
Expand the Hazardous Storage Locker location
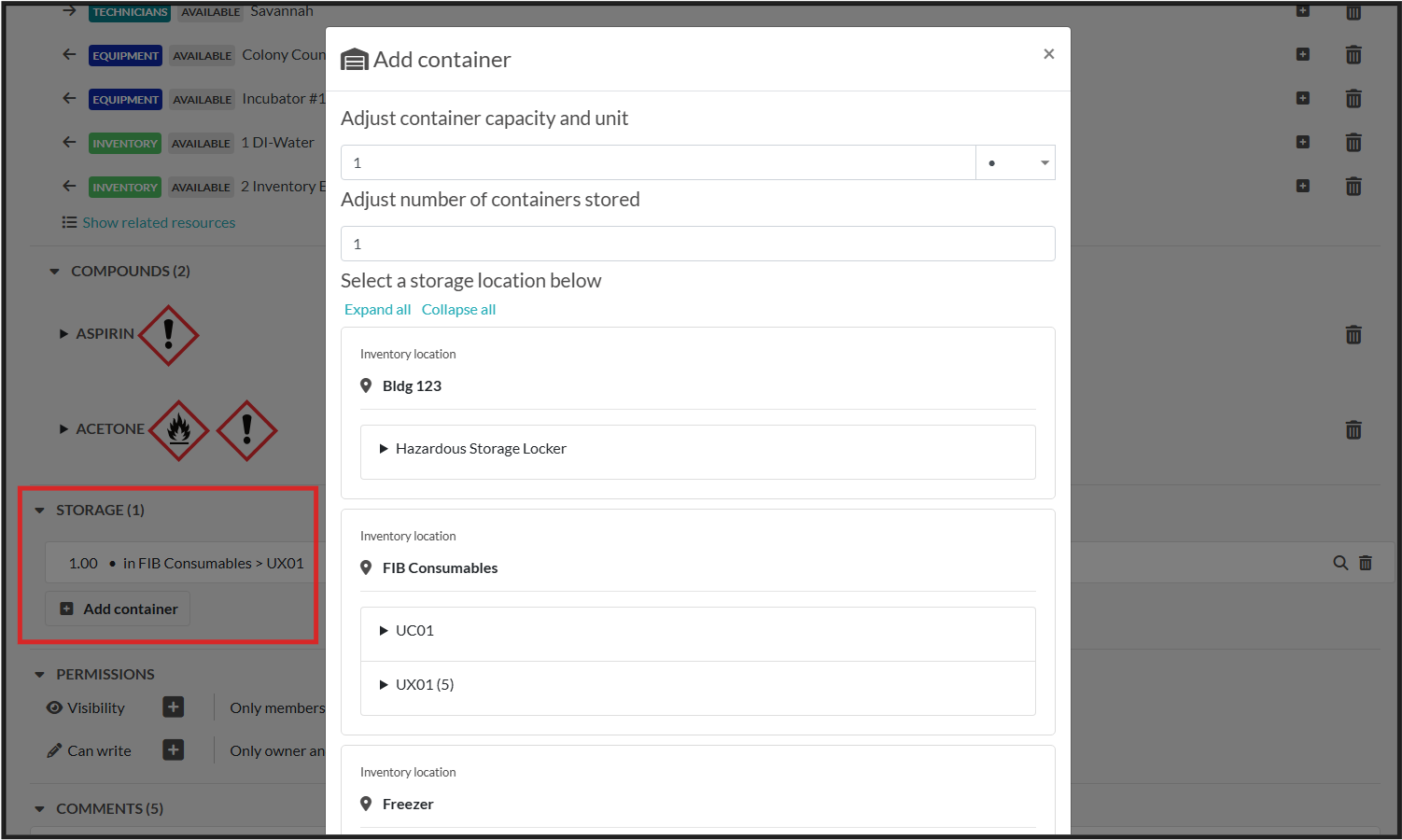[x=384, y=449]
